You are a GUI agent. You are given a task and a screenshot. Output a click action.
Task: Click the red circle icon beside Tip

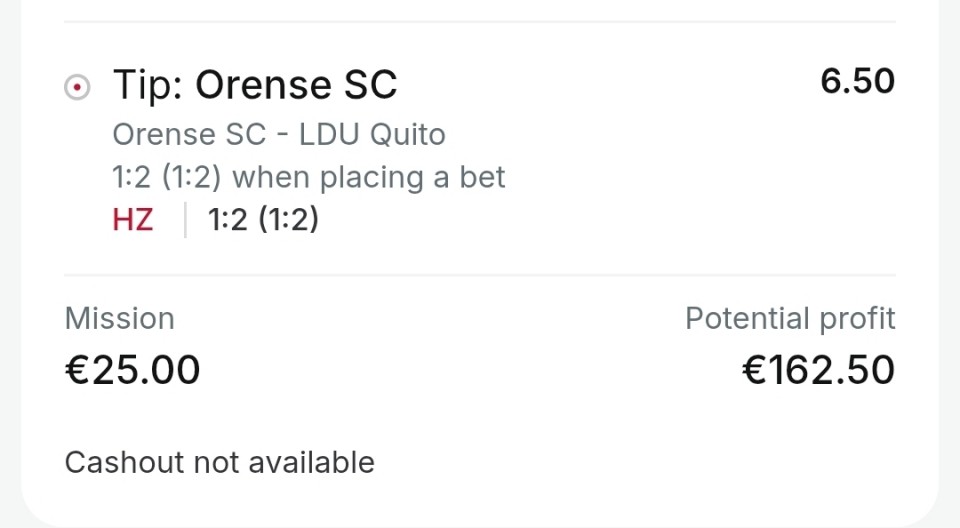coord(76,88)
